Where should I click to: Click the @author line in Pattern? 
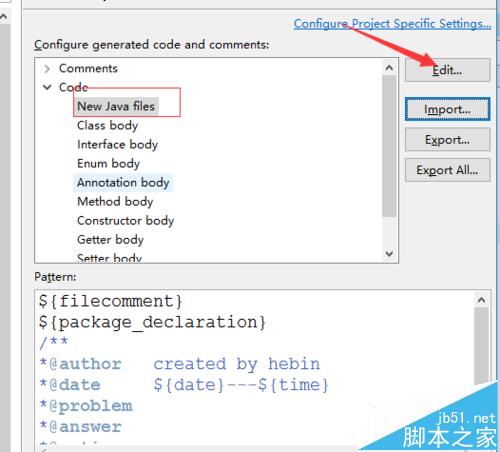click(180, 364)
